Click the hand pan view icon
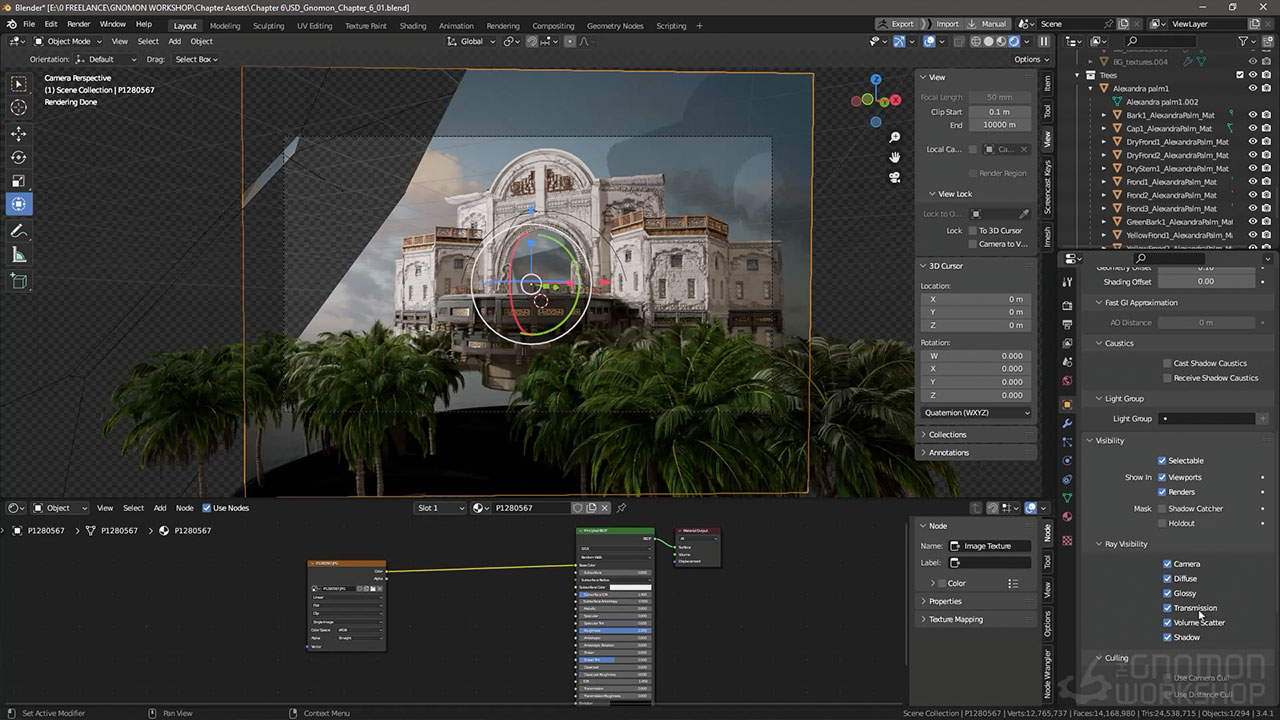This screenshot has width=1280, height=720. (895, 157)
